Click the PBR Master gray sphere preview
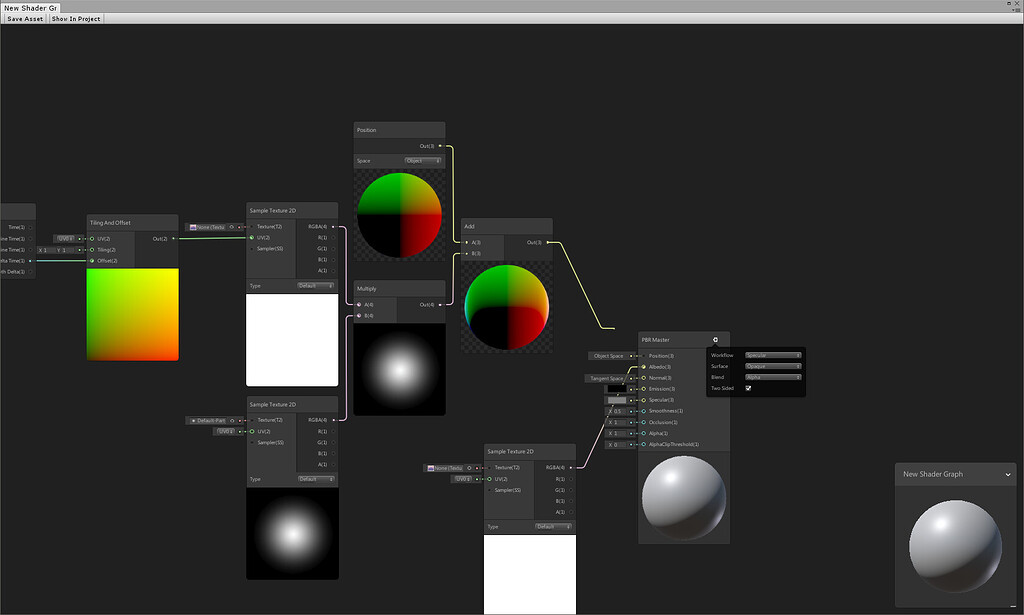This screenshot has width=1024, height=615. tap(684, 497)
